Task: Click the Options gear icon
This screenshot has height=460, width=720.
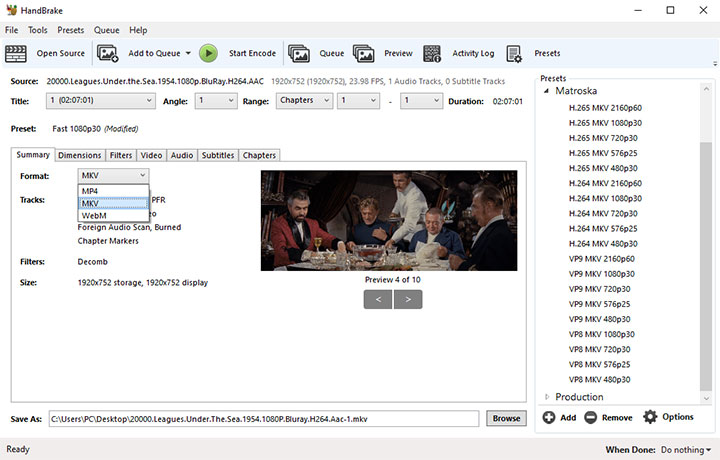Action: point(650,417)
